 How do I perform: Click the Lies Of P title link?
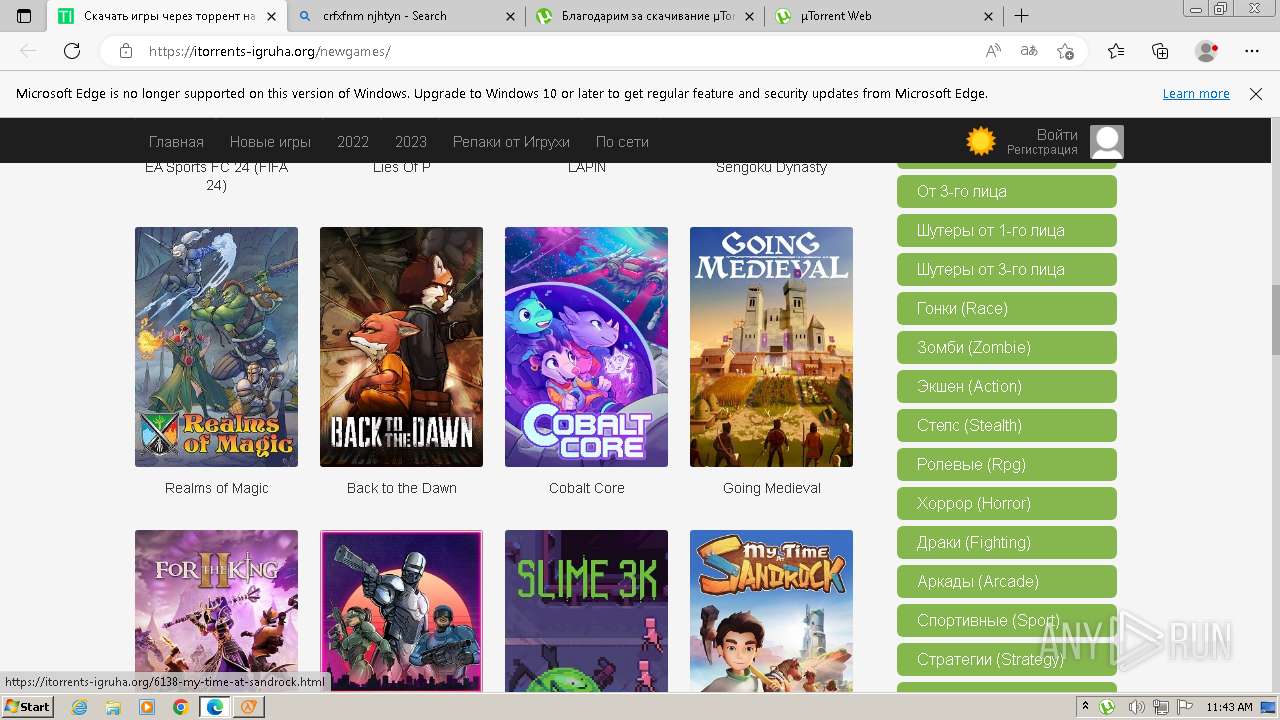401,168
